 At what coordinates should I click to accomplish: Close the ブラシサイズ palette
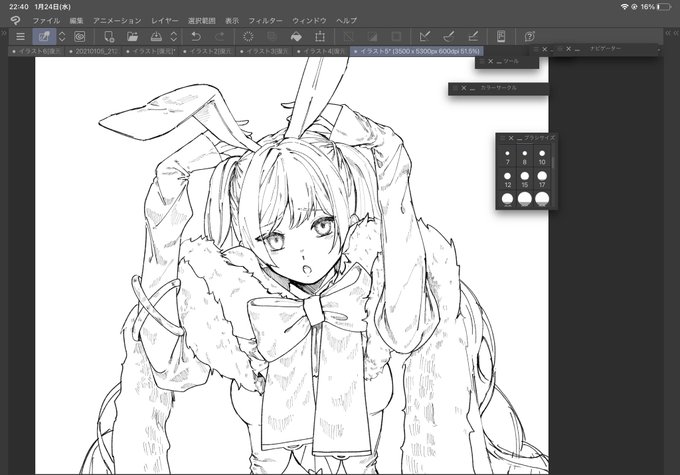511,138
